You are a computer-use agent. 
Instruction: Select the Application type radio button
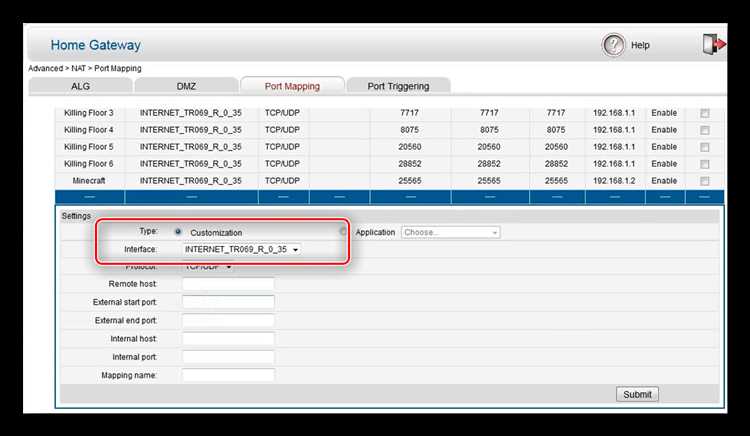[x=343, y=232]
